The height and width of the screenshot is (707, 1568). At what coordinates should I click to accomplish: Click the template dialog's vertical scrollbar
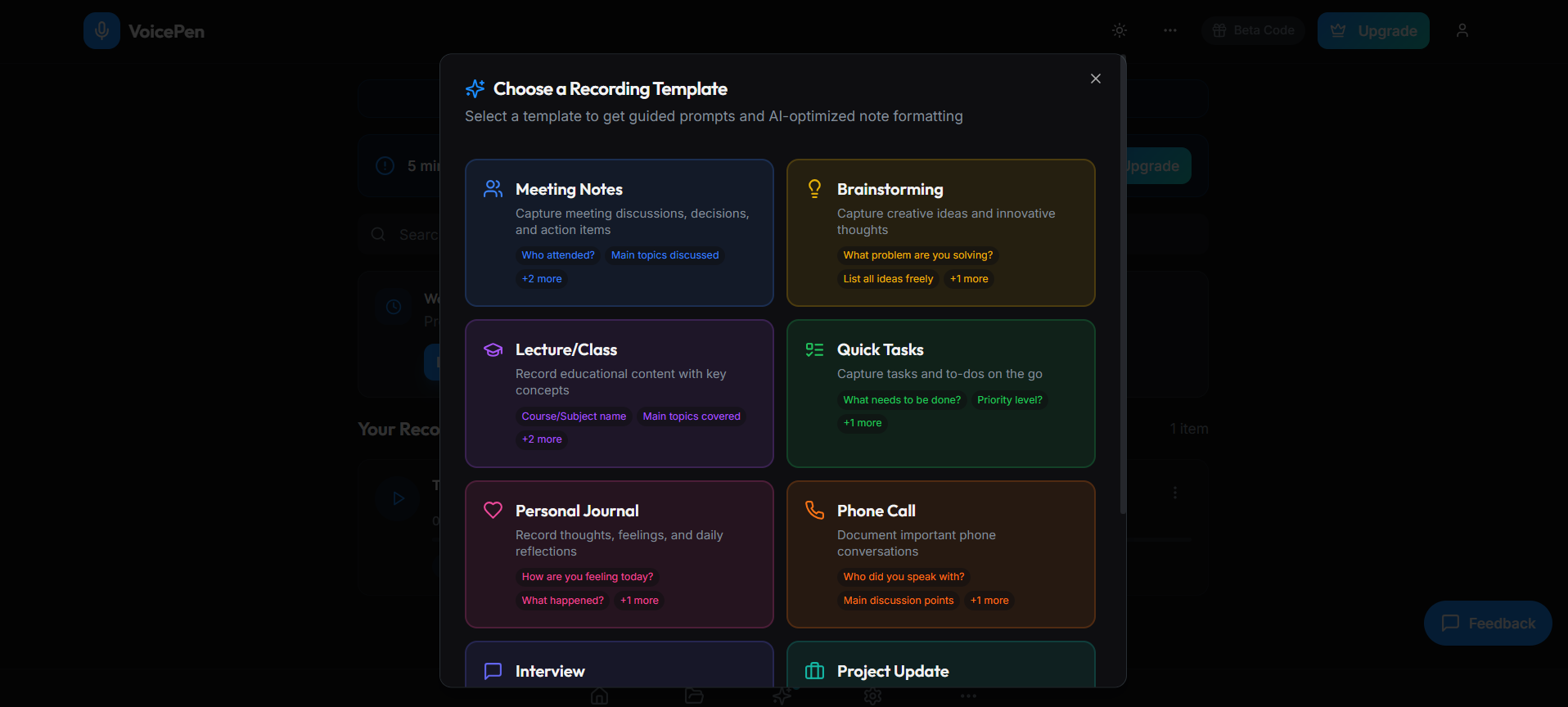pyautogui.click(x=1123, y=285)
